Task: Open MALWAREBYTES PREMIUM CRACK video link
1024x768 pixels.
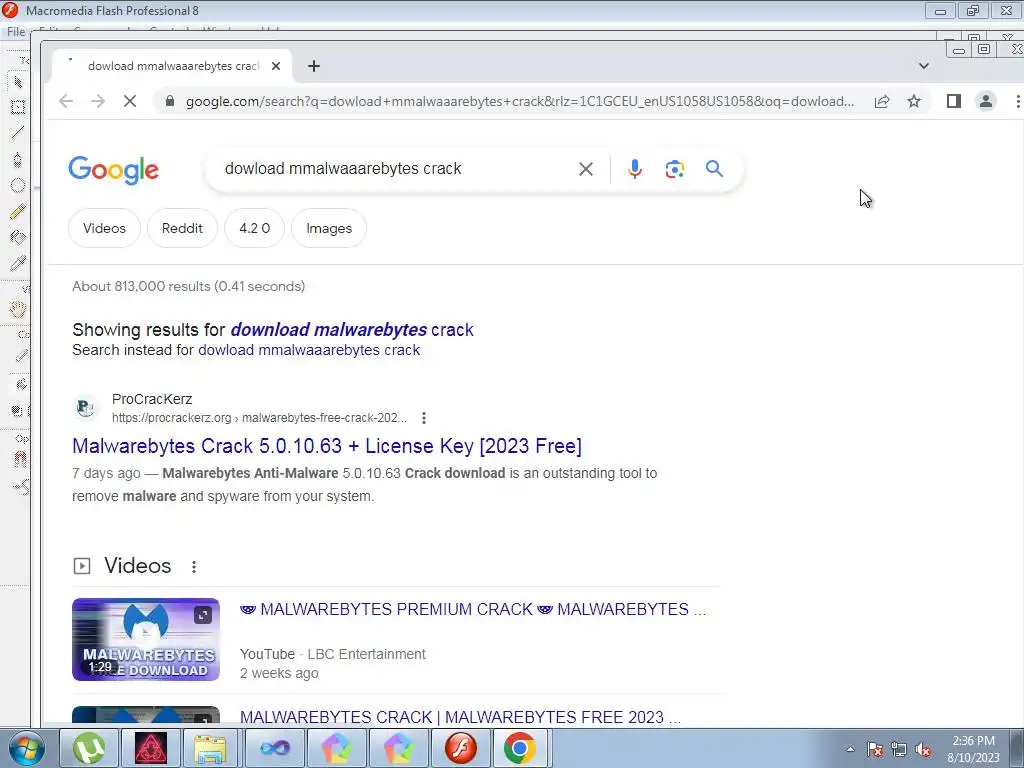Action: [472, 609]
